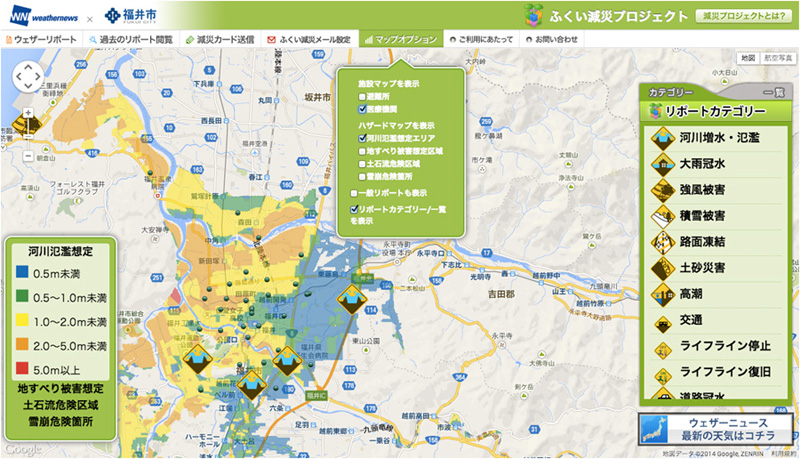Uncheck 医療機関 facility checkbox
Viewport: 800px width, 459px height.
(x=362, y=109)
